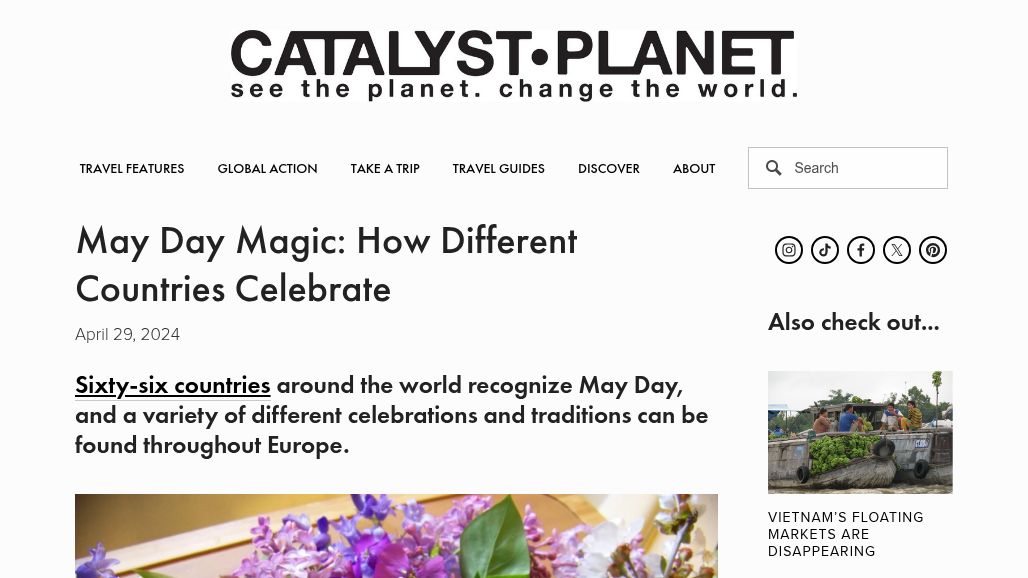1028x578 pixels.
Task: Click the May Day article title
Action: (x=326, y=265)
